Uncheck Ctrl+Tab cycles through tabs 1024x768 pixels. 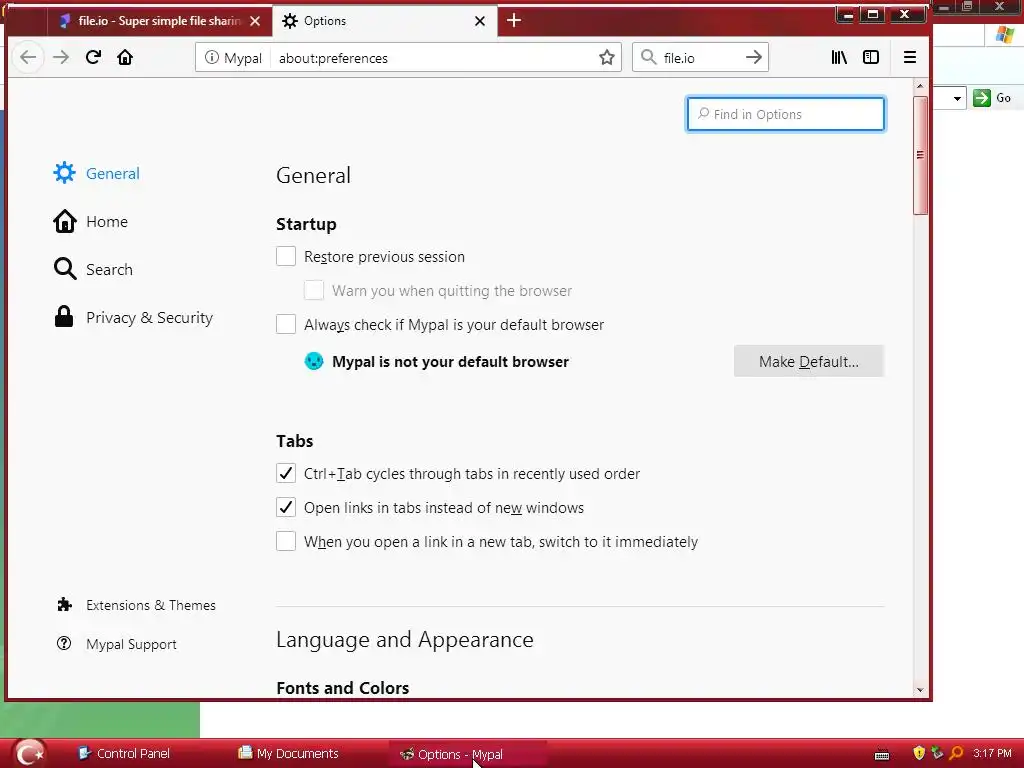(x=285, y=473)
